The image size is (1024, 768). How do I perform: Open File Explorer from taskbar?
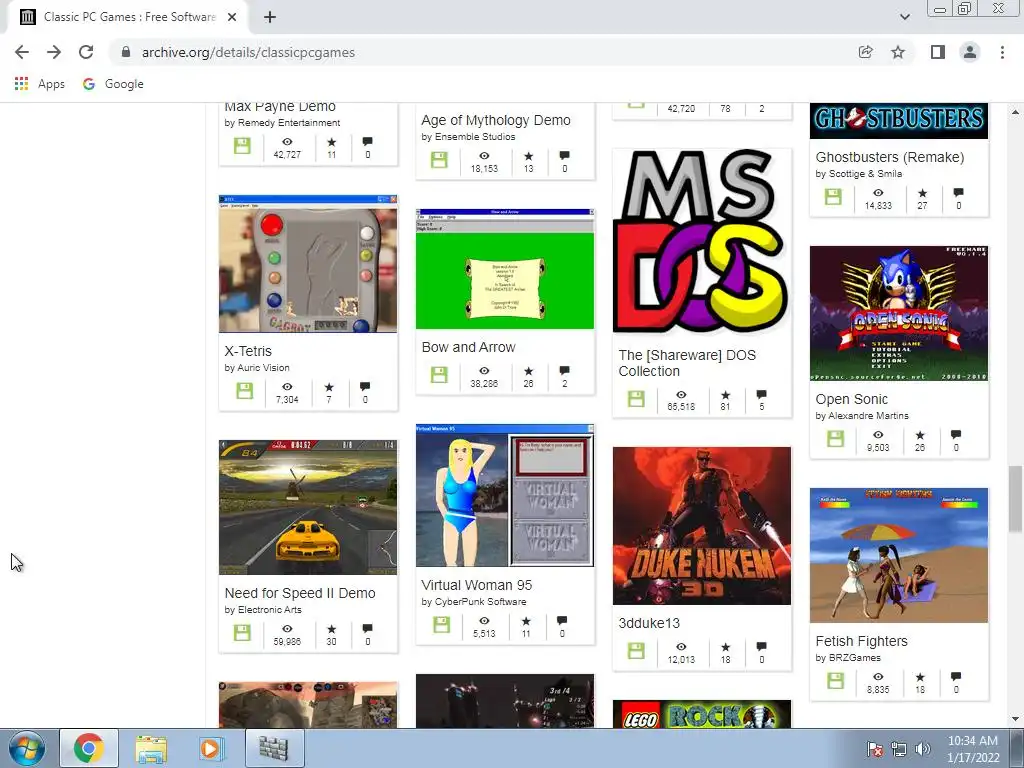(151, 748)
